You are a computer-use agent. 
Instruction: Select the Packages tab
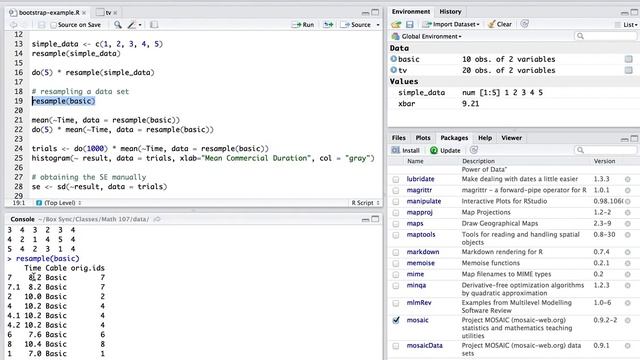(454, 138)
